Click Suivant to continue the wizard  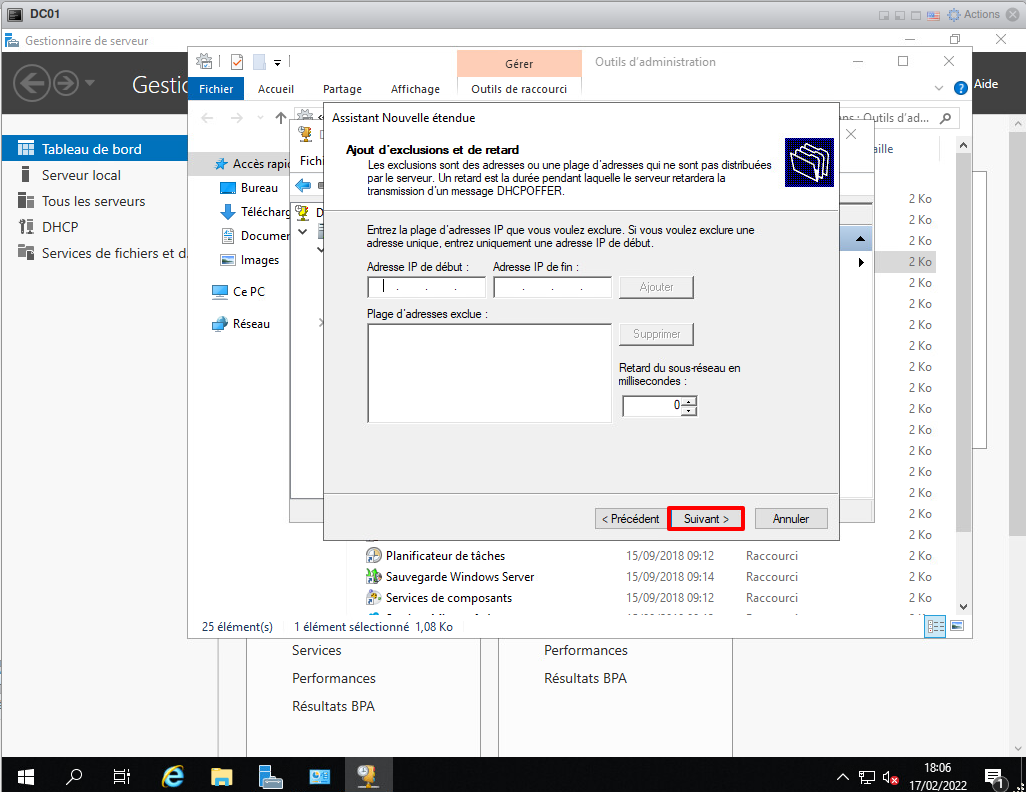pos(706,519)
